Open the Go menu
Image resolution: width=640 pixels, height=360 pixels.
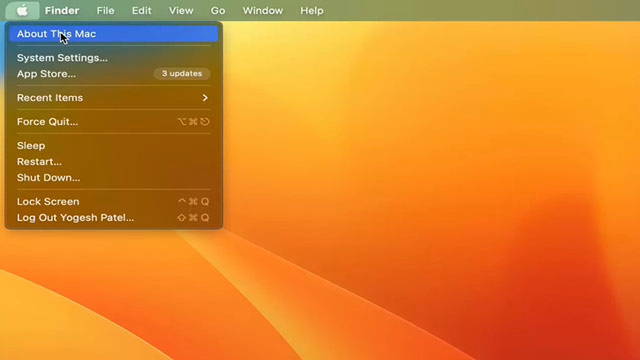(x=218, y=11)
